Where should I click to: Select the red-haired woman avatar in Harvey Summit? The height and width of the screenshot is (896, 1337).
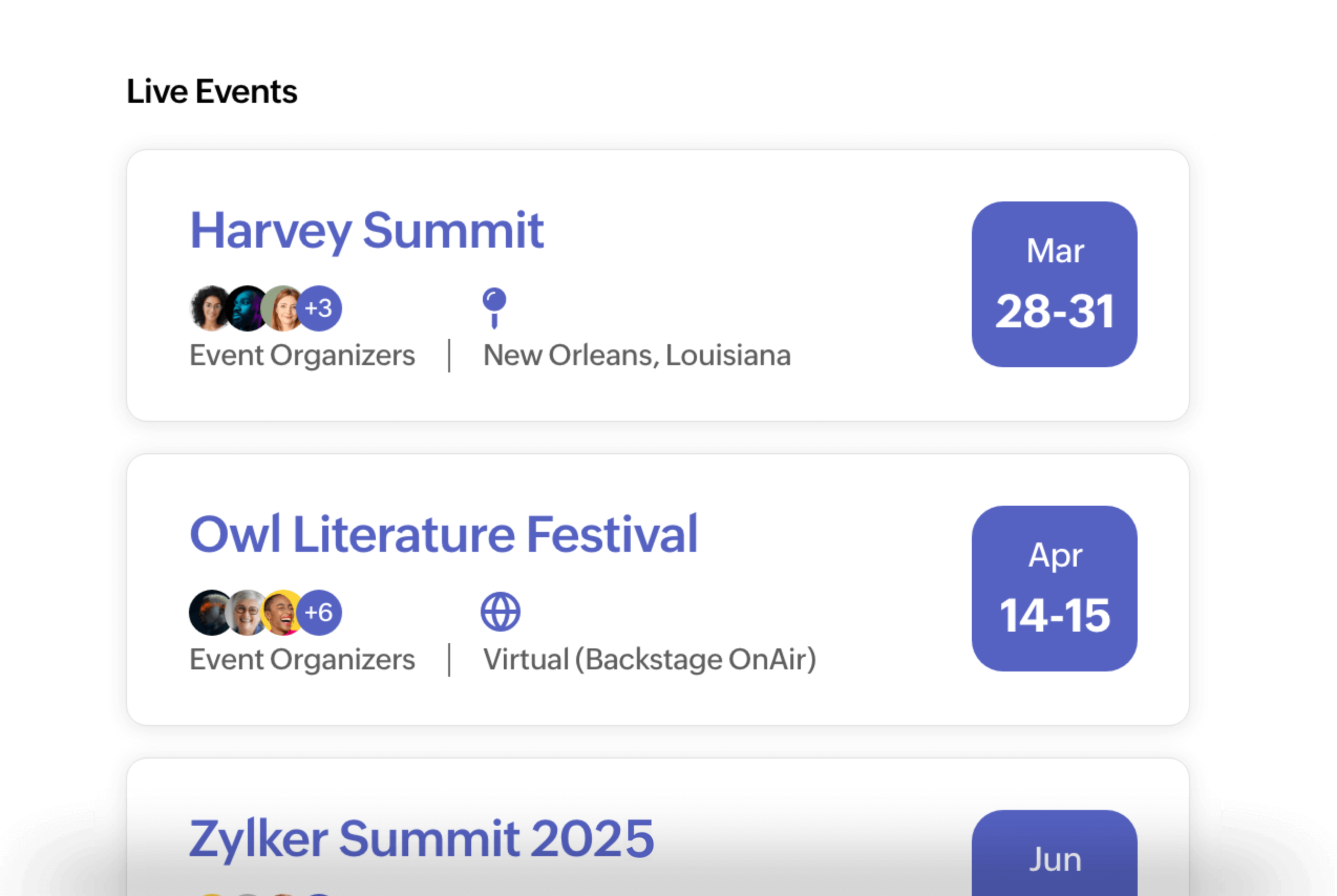click(281, 308)
